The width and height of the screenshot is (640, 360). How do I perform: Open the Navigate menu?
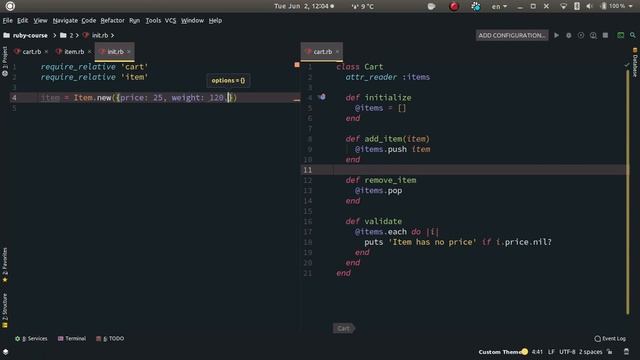tap(65, 20)
